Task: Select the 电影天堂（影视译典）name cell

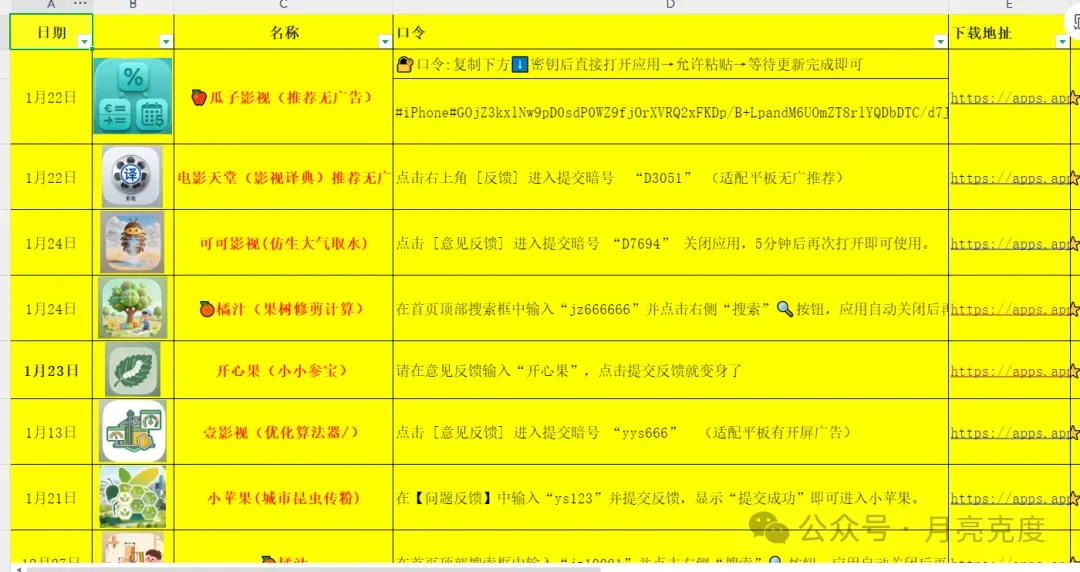Action: coord(283,177)
